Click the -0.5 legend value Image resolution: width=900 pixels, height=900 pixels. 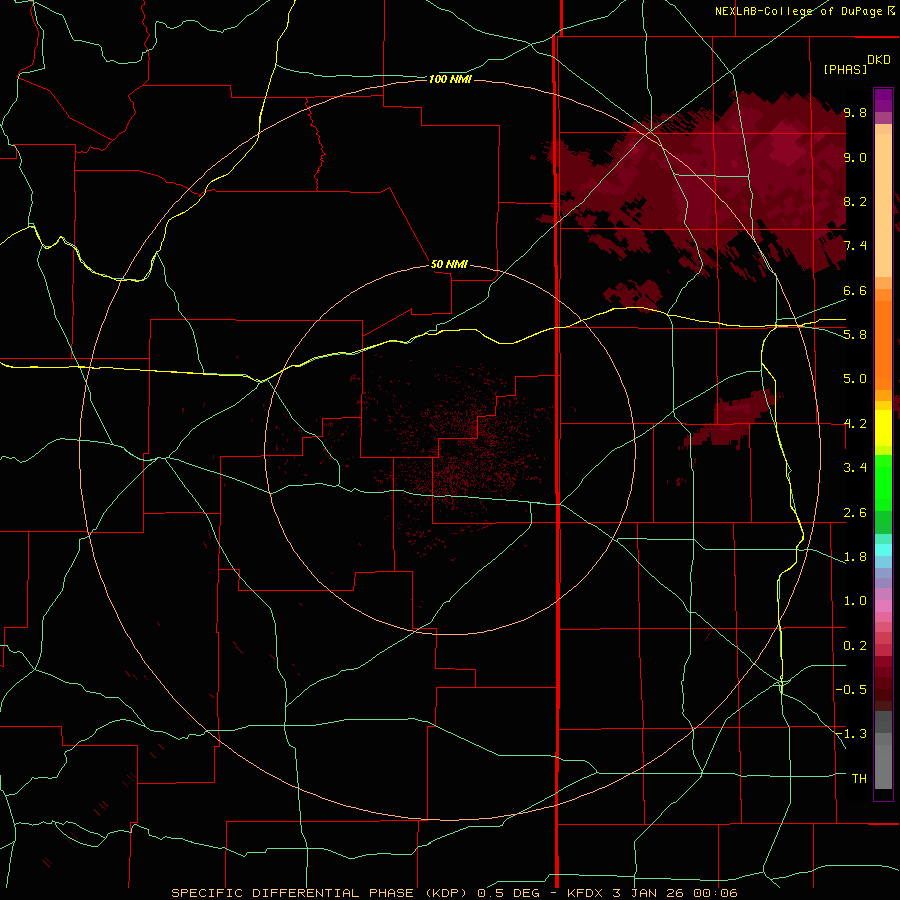852,690
